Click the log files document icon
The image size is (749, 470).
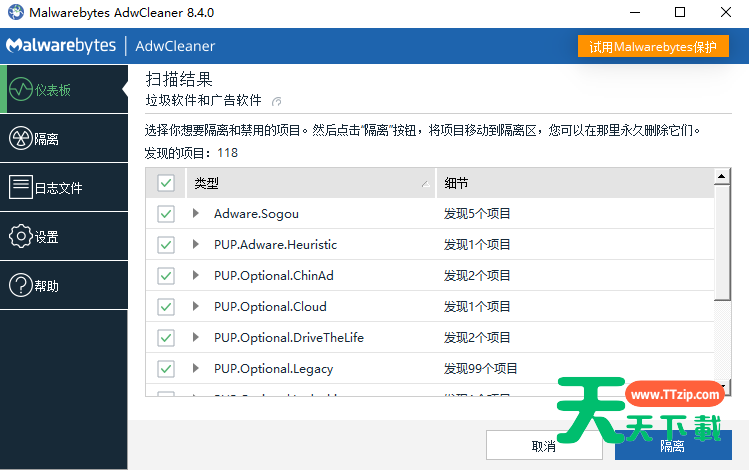pyautogui.click(x=21, y=187)
